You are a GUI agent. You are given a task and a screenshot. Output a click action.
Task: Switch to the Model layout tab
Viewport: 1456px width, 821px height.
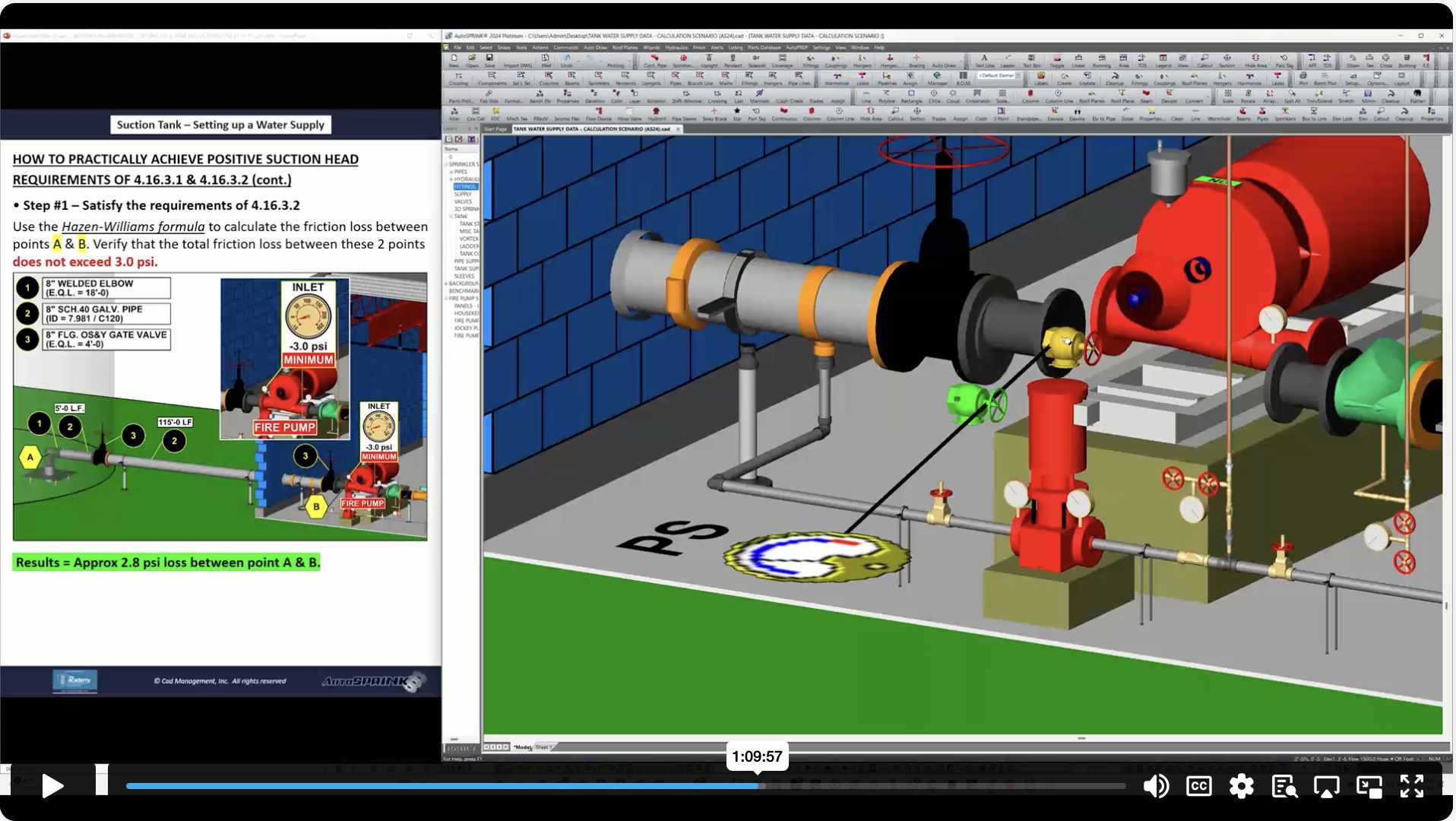(x=523, y=747)
